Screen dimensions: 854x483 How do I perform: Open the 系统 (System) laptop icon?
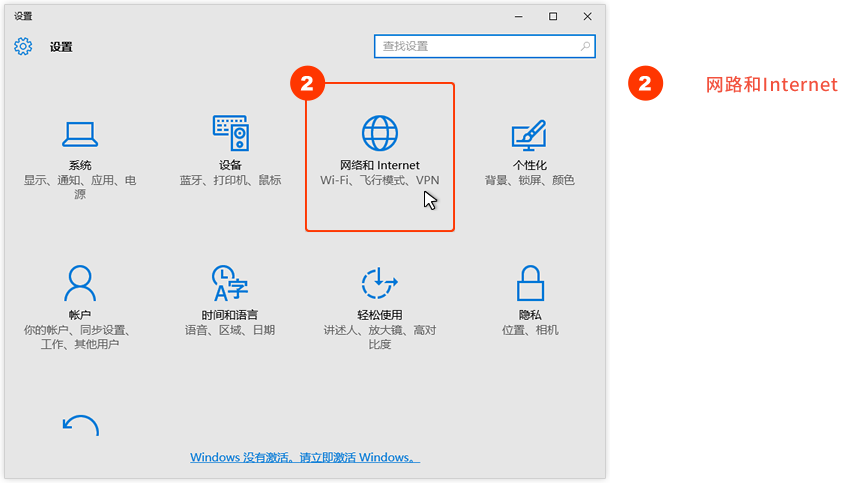click(x=80, y=134)
